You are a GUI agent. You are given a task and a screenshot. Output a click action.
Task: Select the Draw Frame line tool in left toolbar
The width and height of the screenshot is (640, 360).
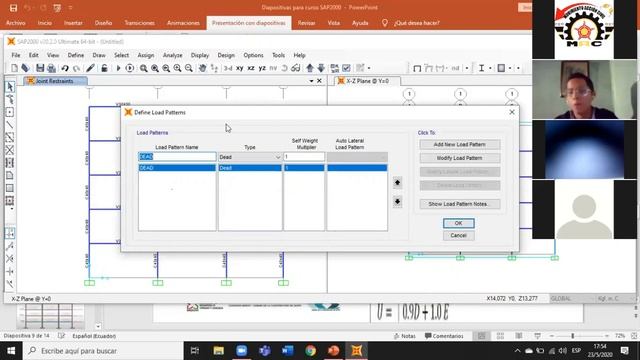click(10, 124)
